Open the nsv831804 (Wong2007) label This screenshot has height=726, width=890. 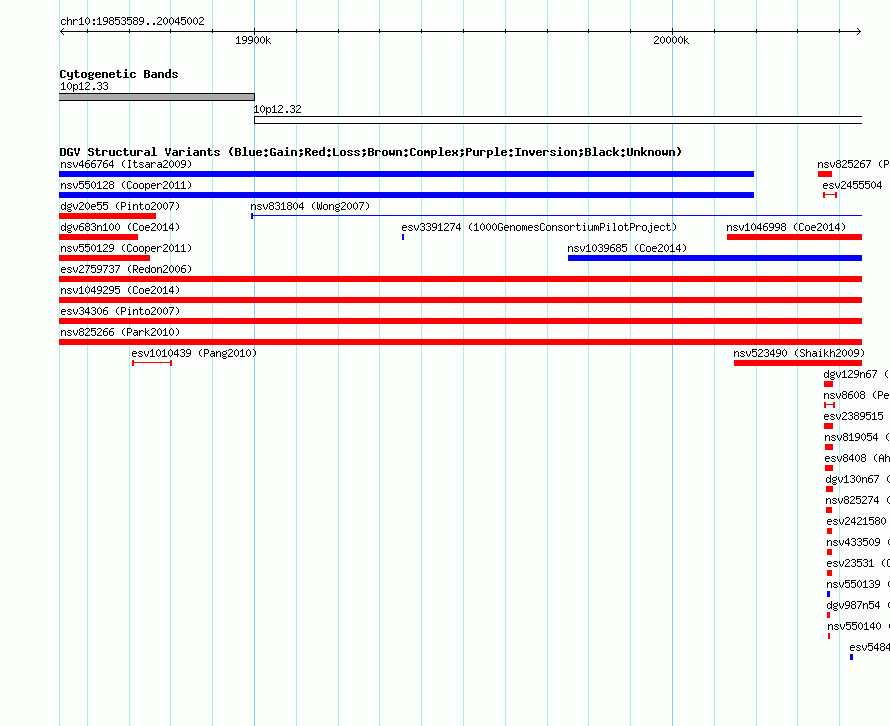pyautogui.click(x=310, y=207)
